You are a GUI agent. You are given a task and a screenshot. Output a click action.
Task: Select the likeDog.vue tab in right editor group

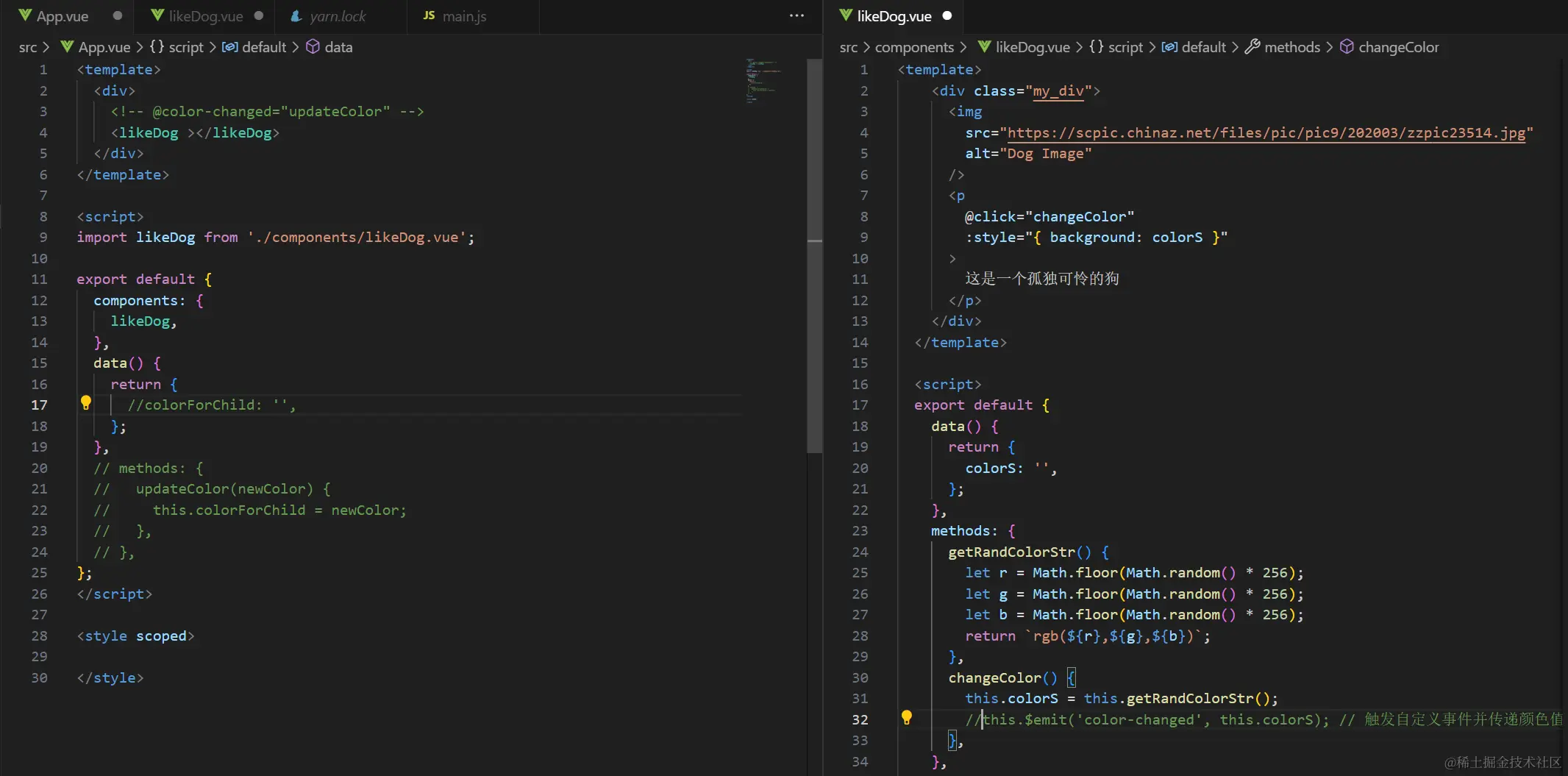pyautogui.click(x=894, y=16)
